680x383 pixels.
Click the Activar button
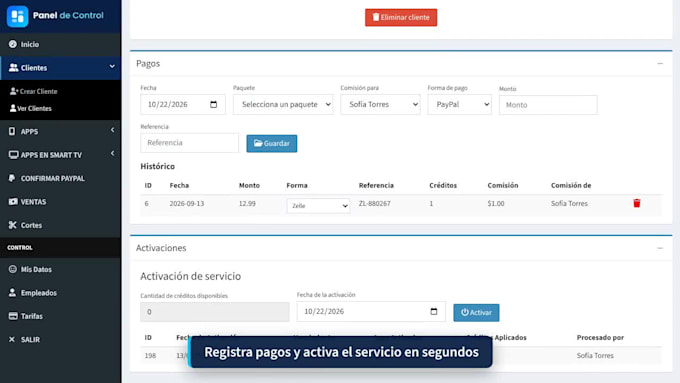point(476,313)
